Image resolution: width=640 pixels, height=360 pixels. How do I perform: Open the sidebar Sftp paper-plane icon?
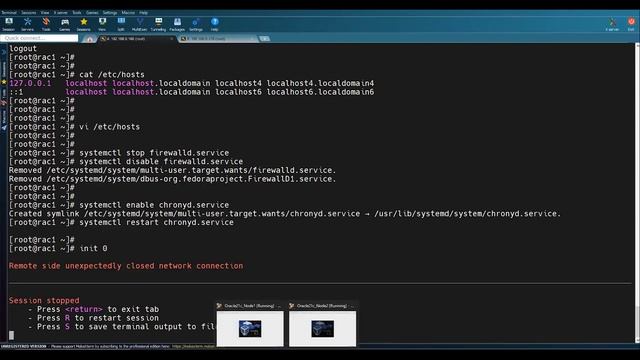(x=4, y=128)
